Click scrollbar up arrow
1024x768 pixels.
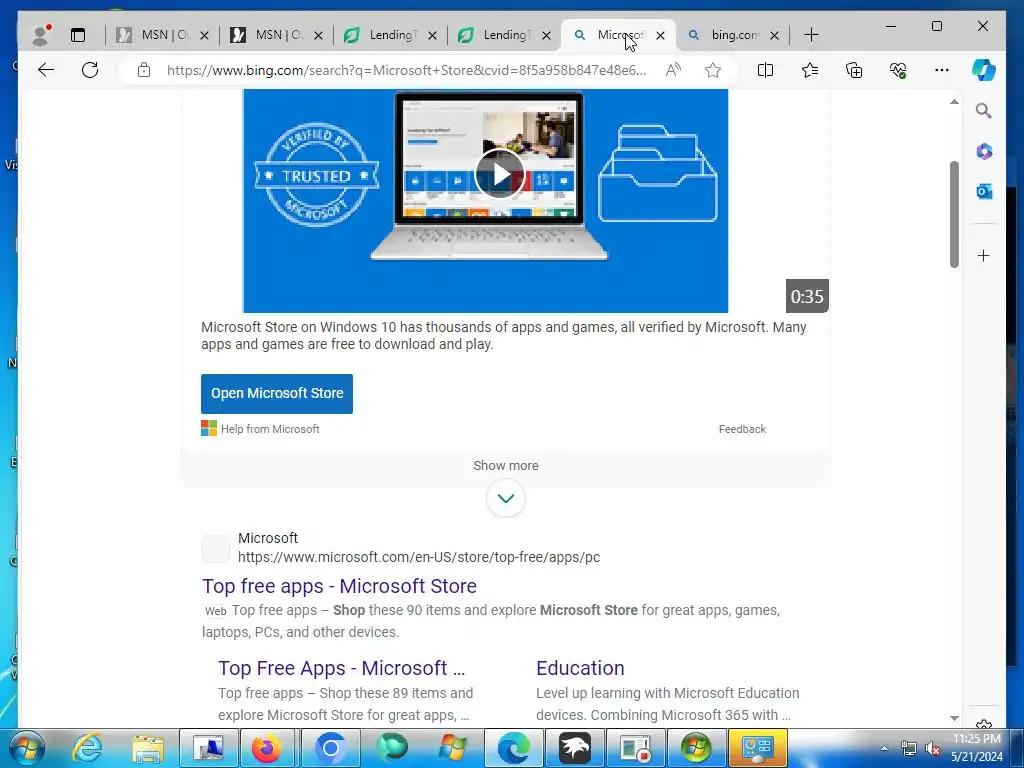tap(954, 102)
